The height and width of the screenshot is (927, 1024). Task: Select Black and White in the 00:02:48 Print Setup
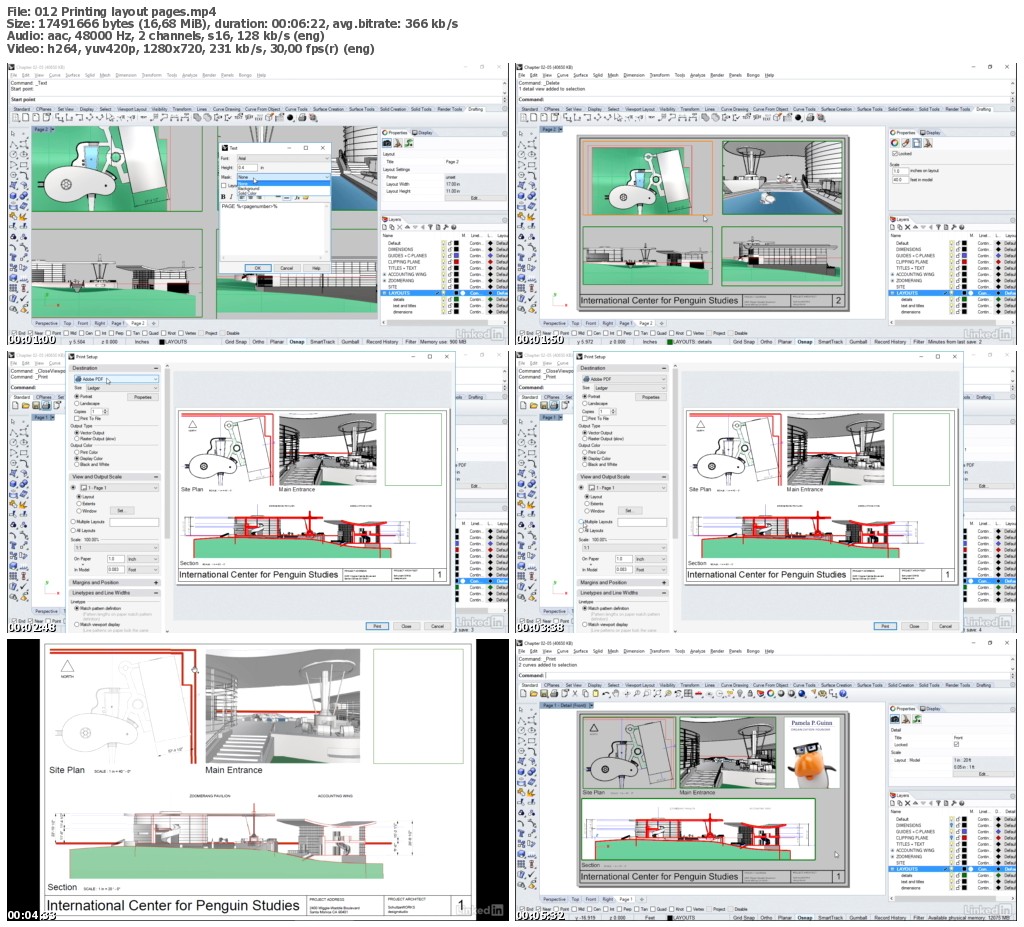pos(76,464)
